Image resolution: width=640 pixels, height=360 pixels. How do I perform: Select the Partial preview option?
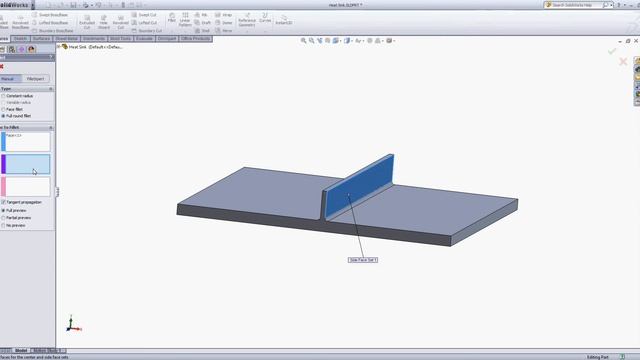[x=16, y=218]
